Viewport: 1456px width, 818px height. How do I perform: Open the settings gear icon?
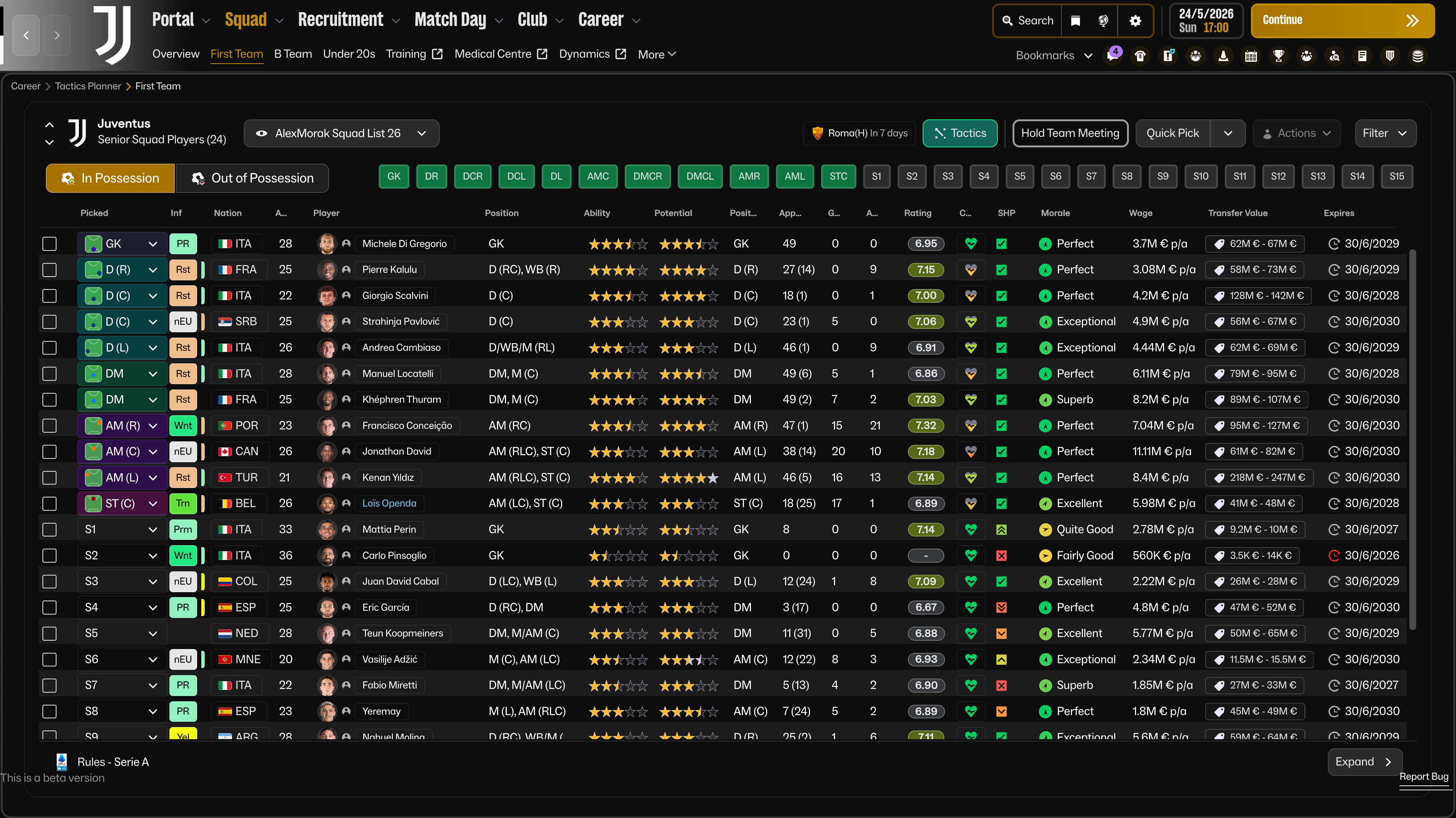click(1135, 21)
